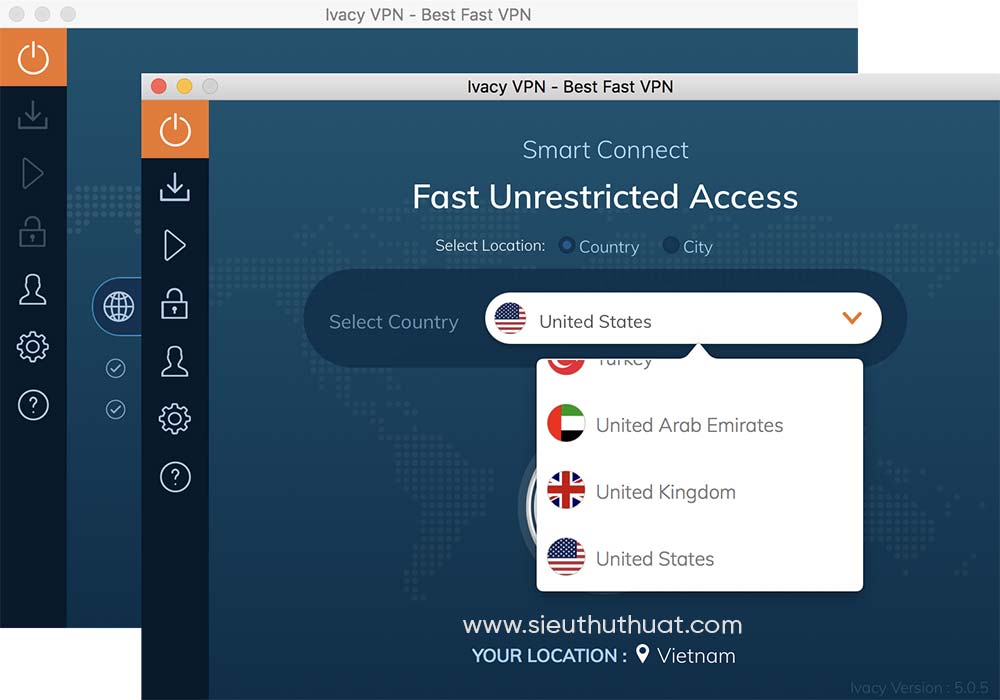Click Smart Connect power icon in front window
Screen dimensions: 1000x700
[175, 129]
